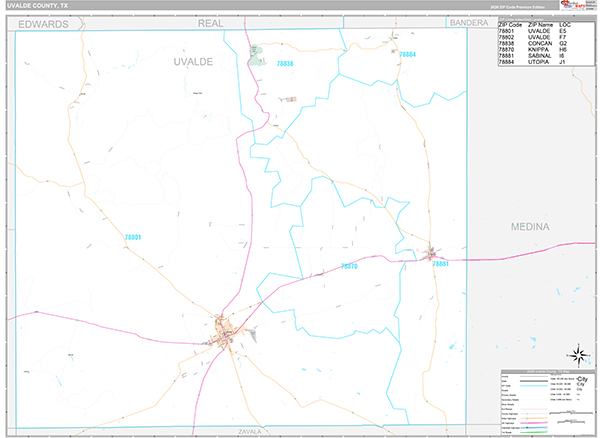Click the compass rose icon
The image size is (600, 438).
point(578,353)
